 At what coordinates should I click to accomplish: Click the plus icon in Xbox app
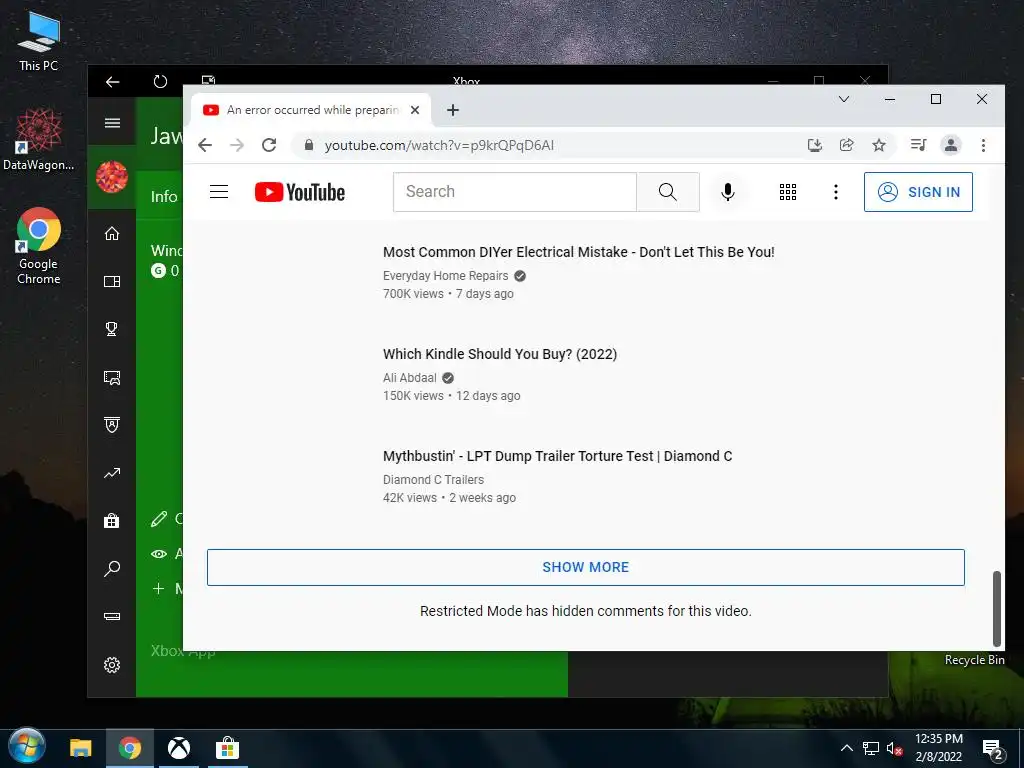point(158,588)
